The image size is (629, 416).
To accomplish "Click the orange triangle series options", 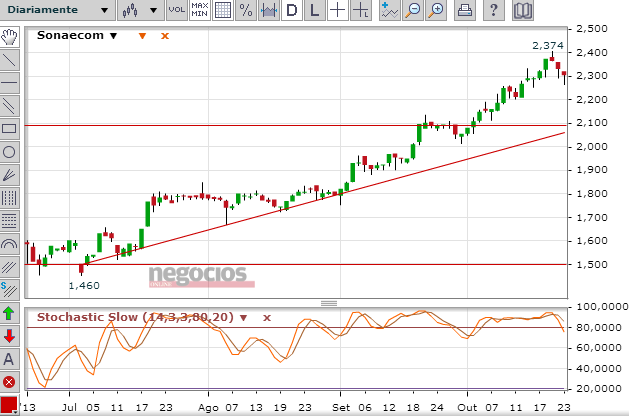I will (x=142, y=36).
